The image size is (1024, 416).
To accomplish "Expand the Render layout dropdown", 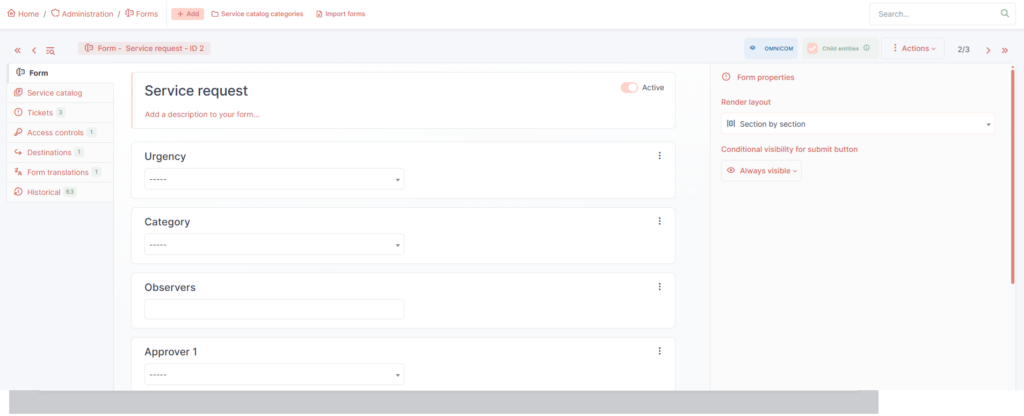I will tap(857, 124).
